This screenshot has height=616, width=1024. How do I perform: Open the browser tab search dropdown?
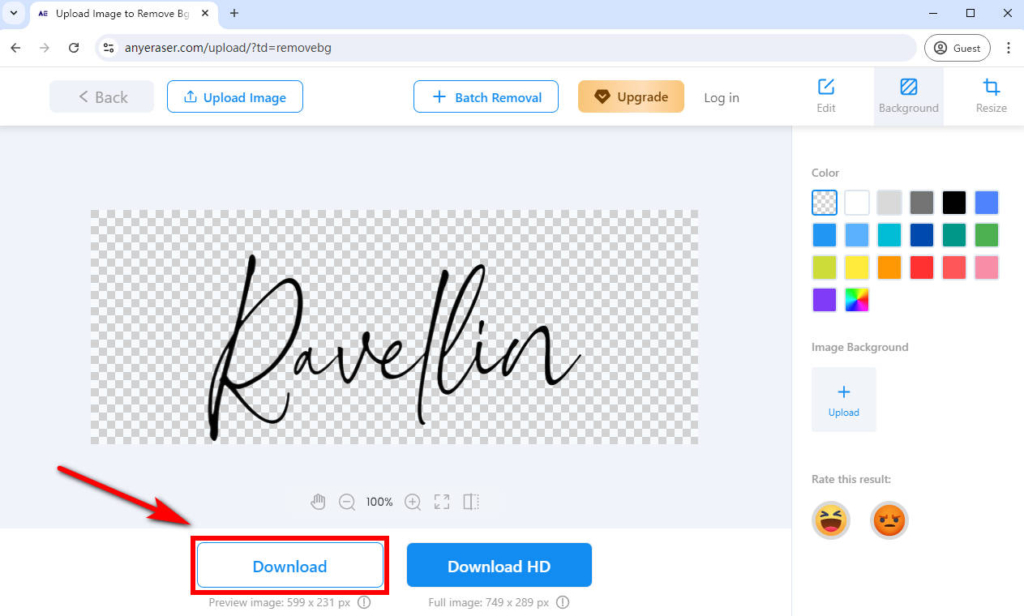coord(13,14)
